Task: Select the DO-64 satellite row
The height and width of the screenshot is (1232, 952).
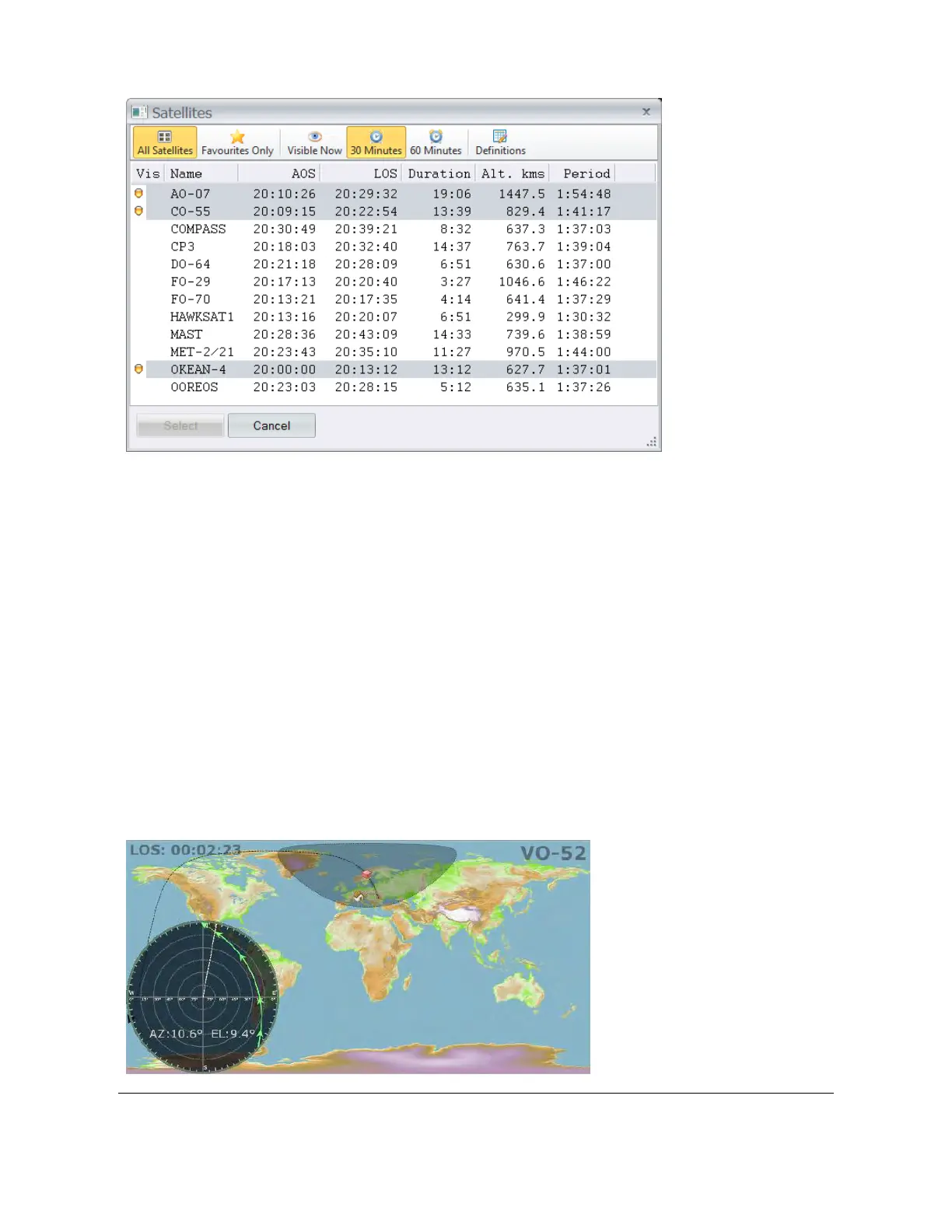Action: (394, 264)
